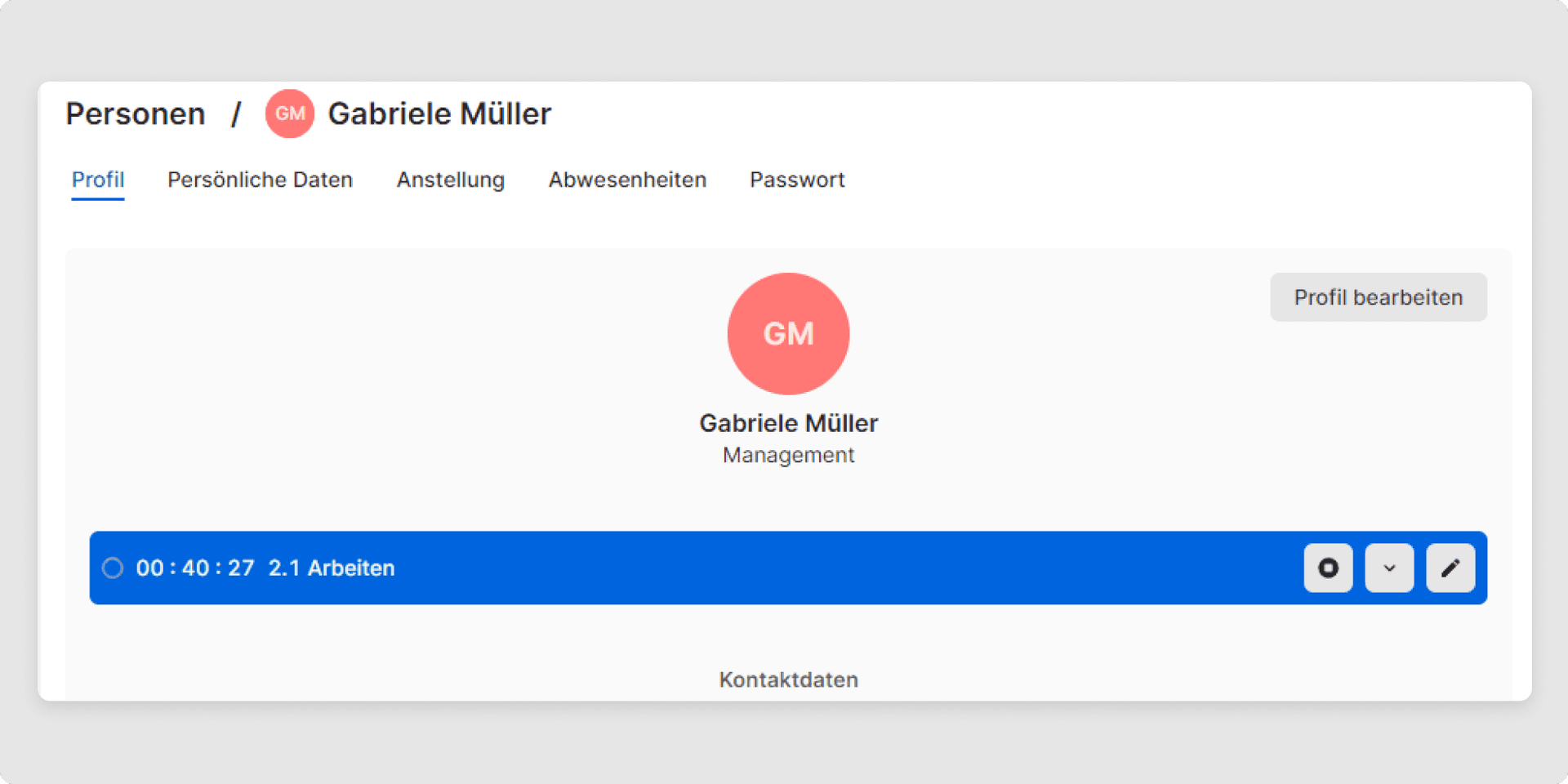Edit the current time entry with pencil icon
This screenshot has width=1568, height=784.
point(1450,568)
